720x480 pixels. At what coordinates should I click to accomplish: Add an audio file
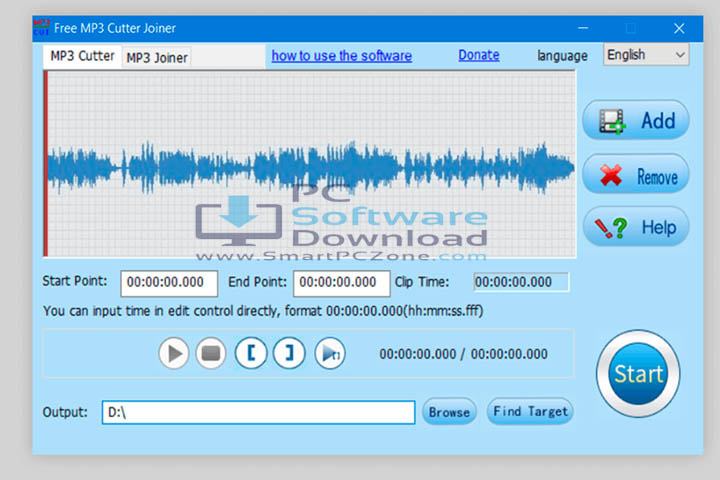(x=636, y=120)
